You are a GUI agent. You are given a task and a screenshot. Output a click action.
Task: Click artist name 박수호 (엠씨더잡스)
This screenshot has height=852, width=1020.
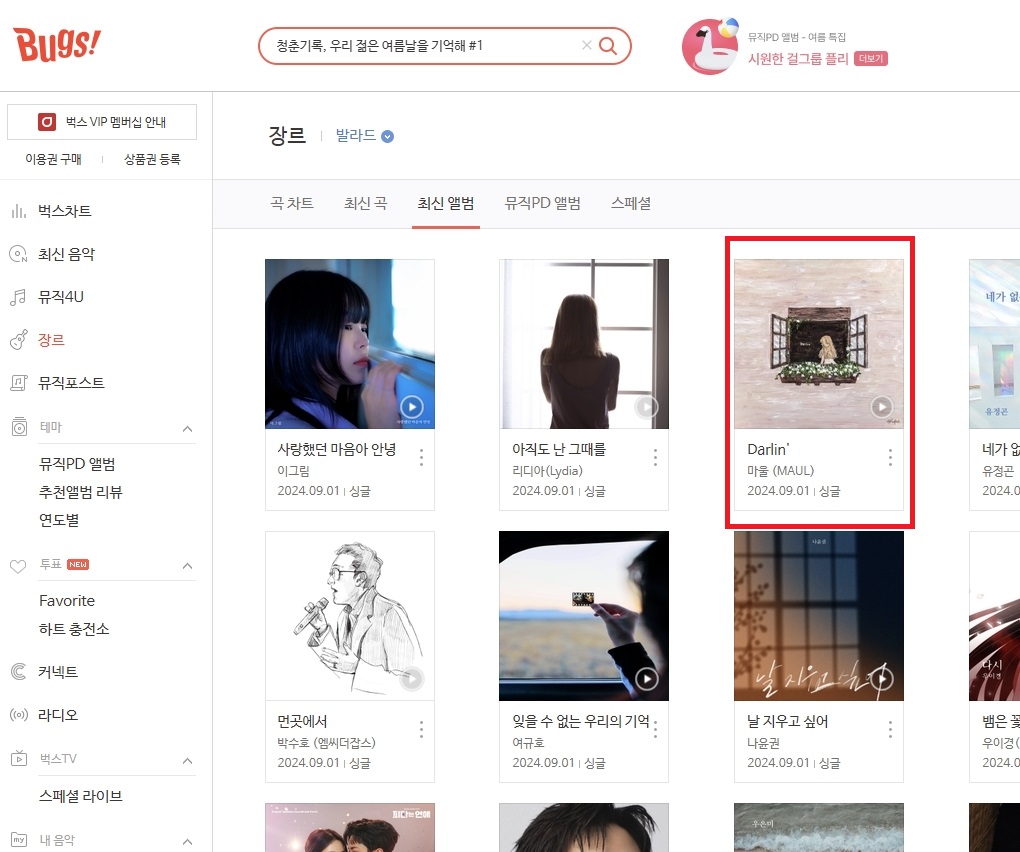point(327,743)
